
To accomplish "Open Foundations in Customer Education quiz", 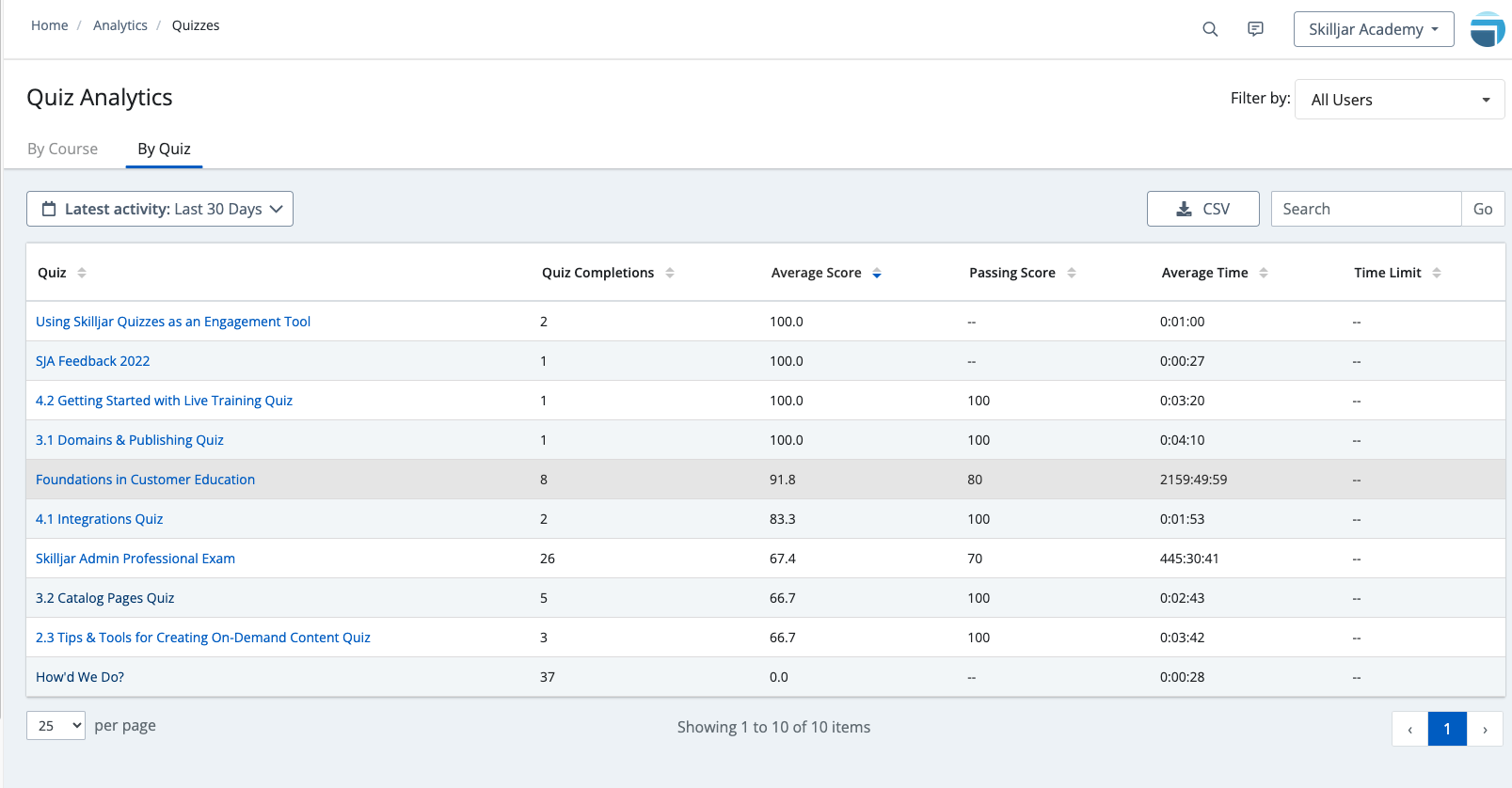I will (x=145, y=480).
